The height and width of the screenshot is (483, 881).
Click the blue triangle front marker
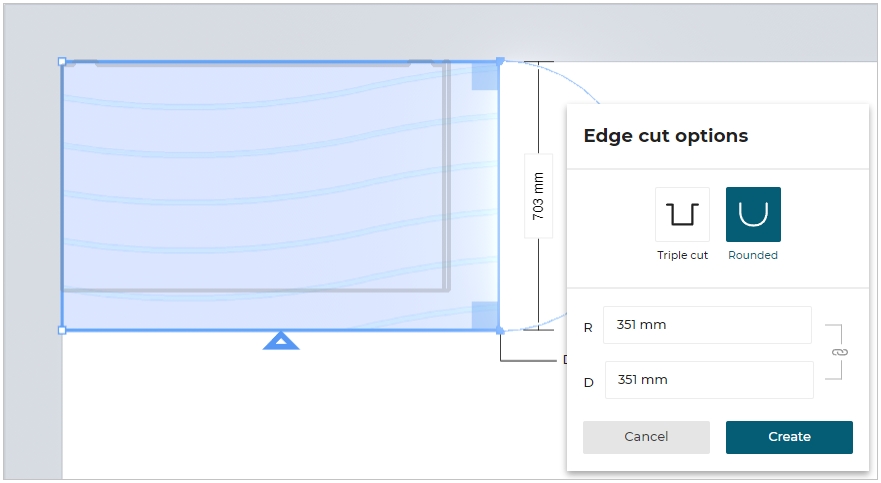(281, 341)
